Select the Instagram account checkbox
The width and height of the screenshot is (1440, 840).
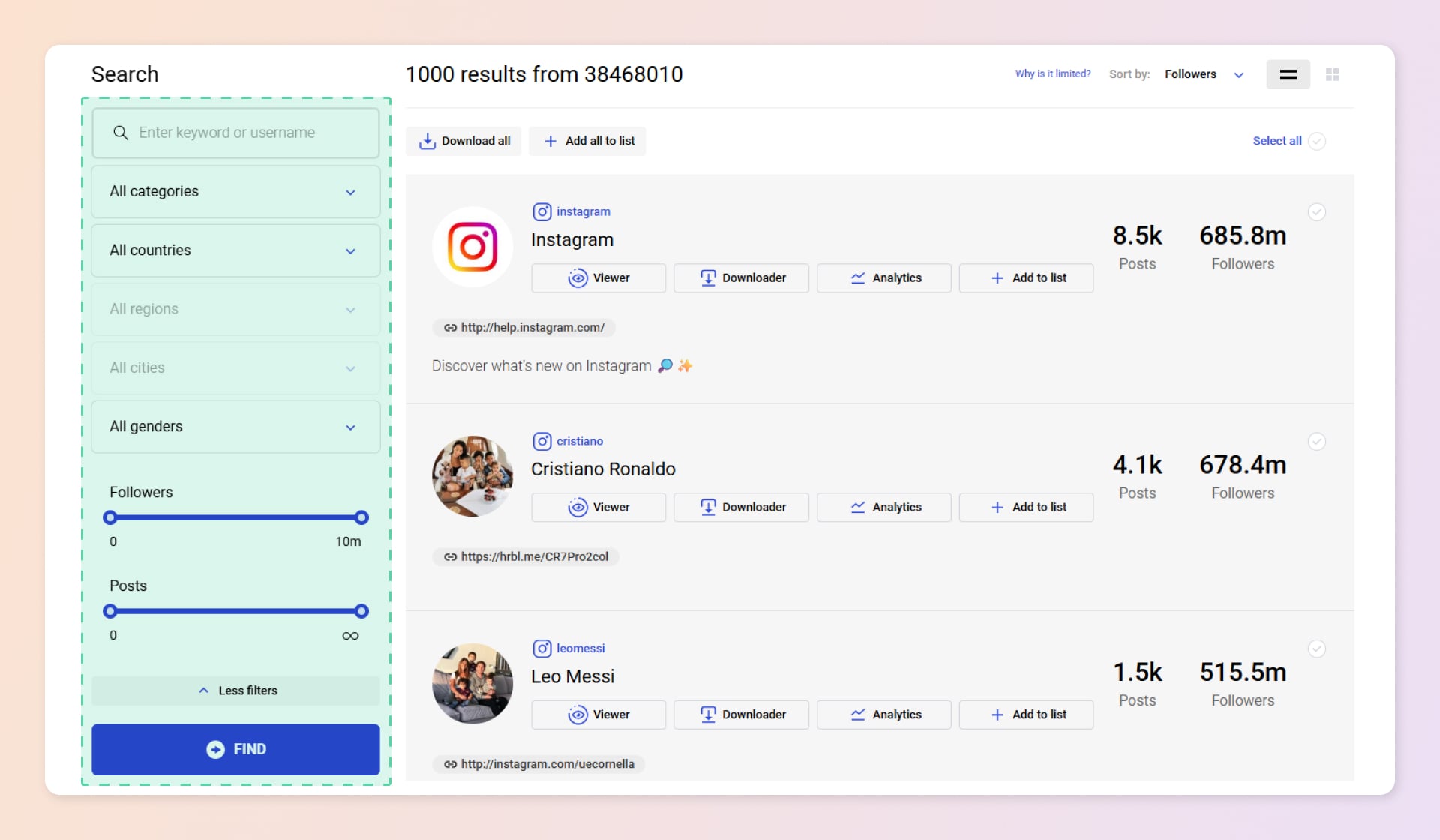pos(1317,212)
